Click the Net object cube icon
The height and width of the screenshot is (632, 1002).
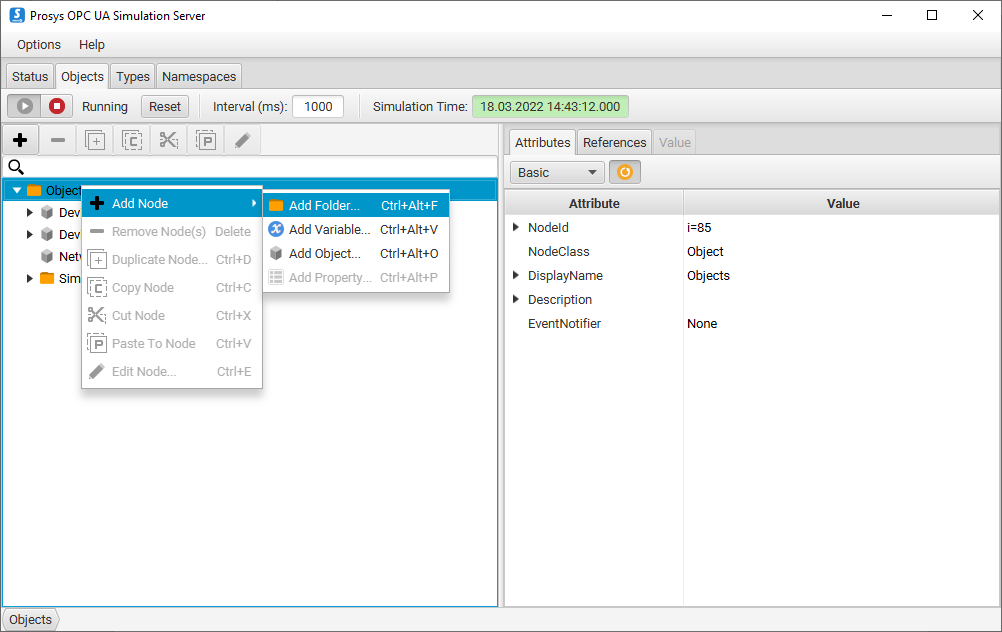pyautogui.click(x=47, y=256)
